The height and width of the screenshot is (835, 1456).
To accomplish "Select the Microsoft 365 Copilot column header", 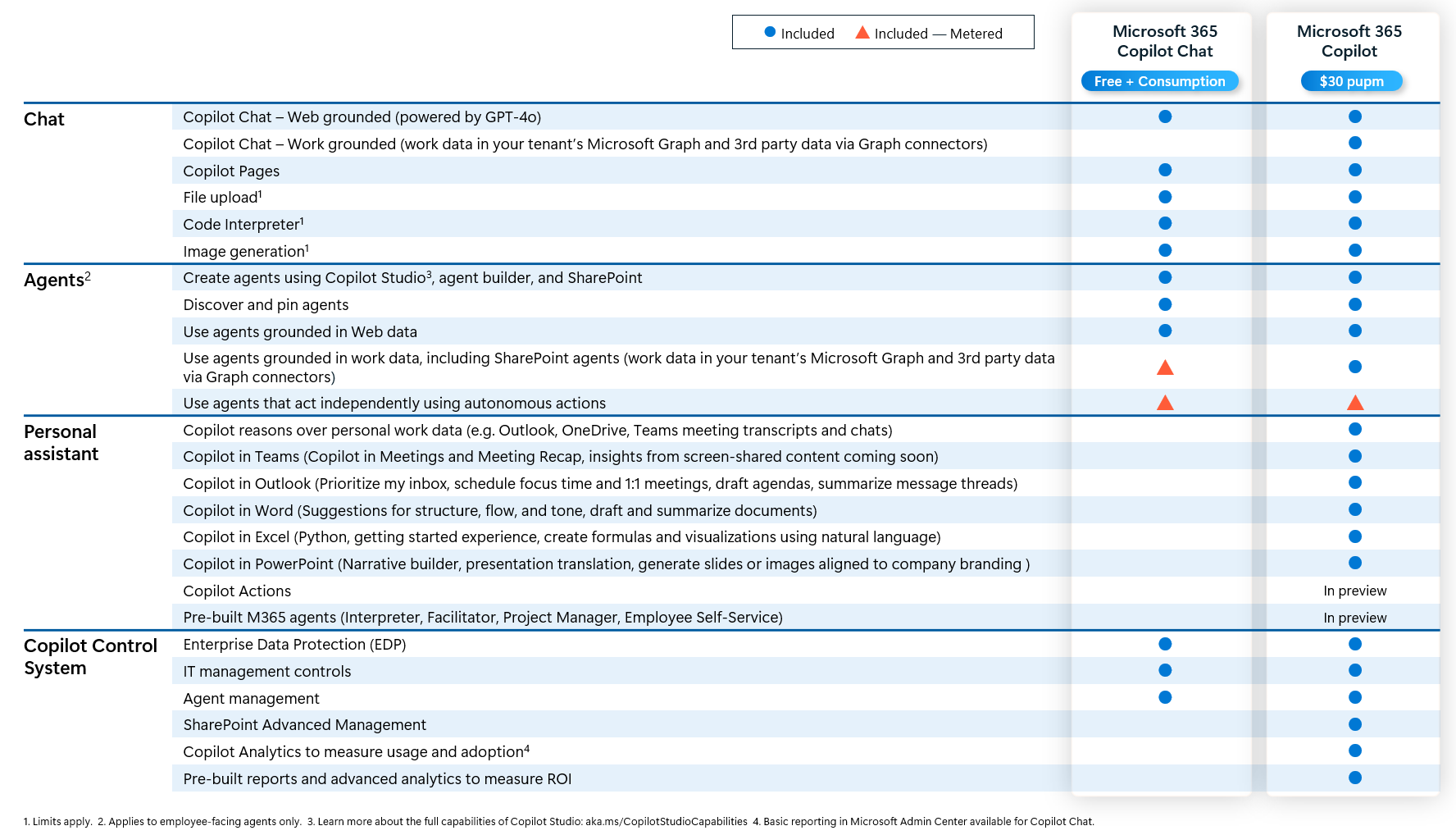I will (1350, 41).
